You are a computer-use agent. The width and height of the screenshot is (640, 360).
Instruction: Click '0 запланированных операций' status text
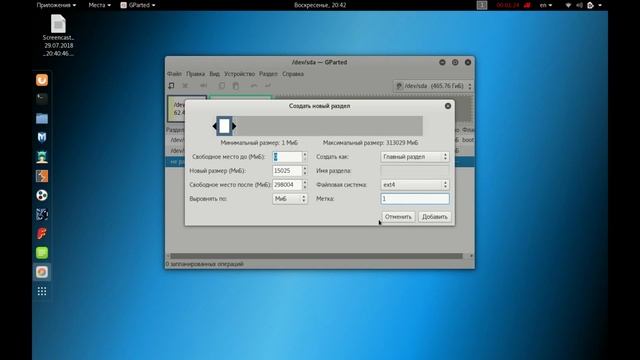[204, 264]
